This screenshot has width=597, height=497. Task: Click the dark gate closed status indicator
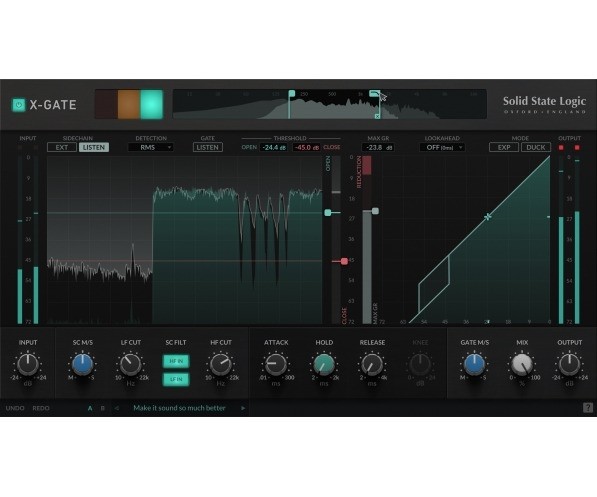point(106,104)
